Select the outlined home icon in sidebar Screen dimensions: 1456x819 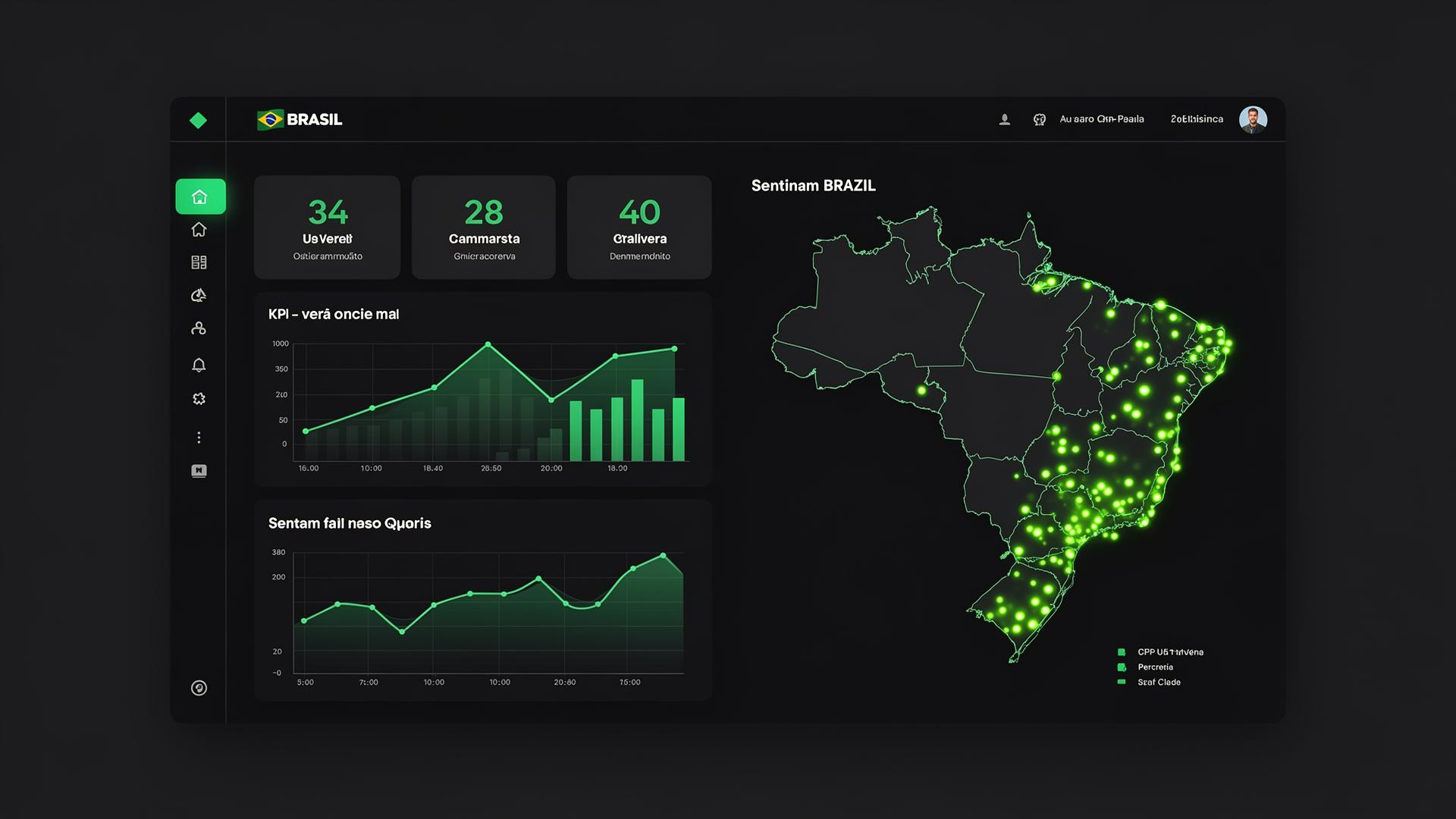[x=199, y=229]
